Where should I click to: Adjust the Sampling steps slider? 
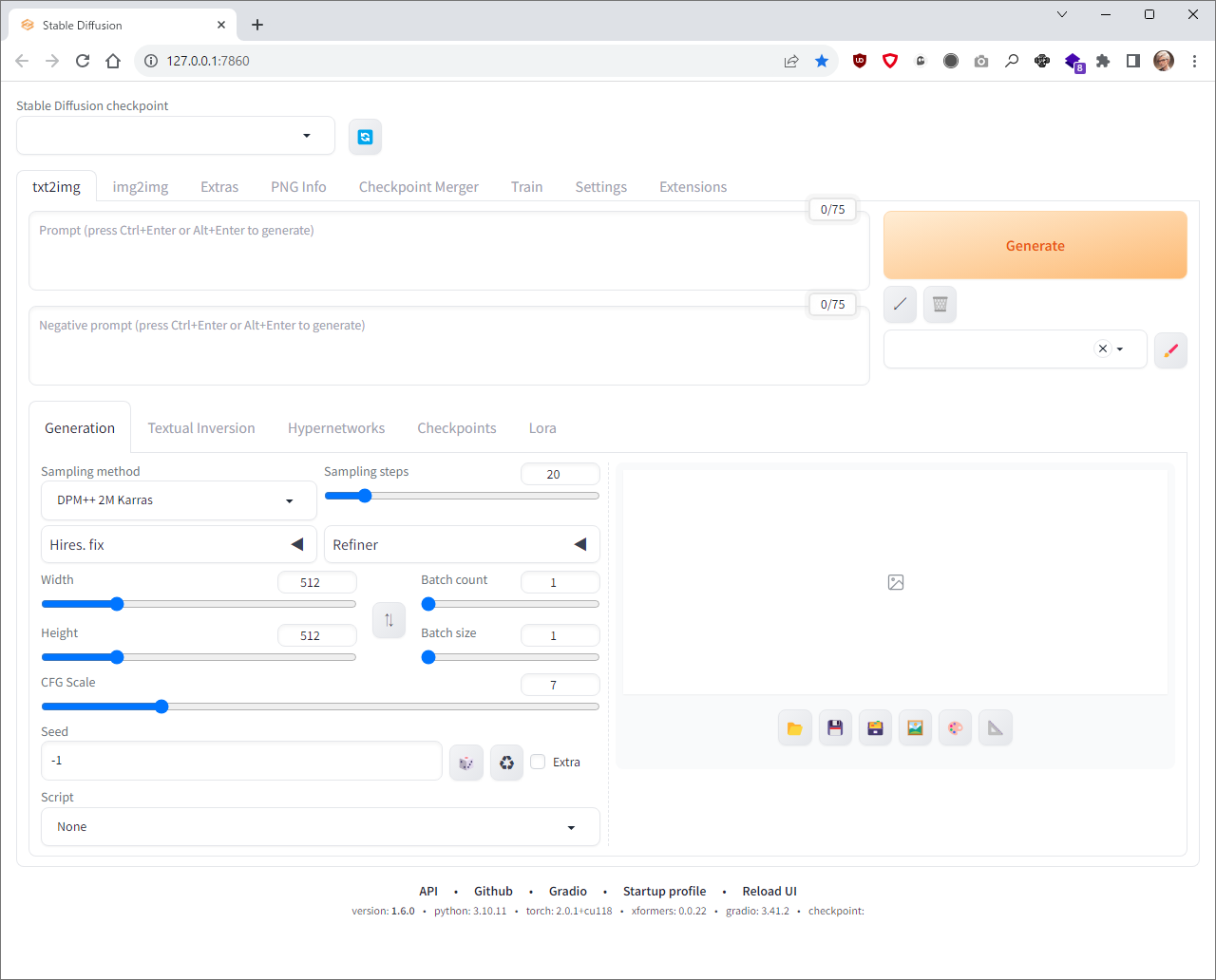462,496
